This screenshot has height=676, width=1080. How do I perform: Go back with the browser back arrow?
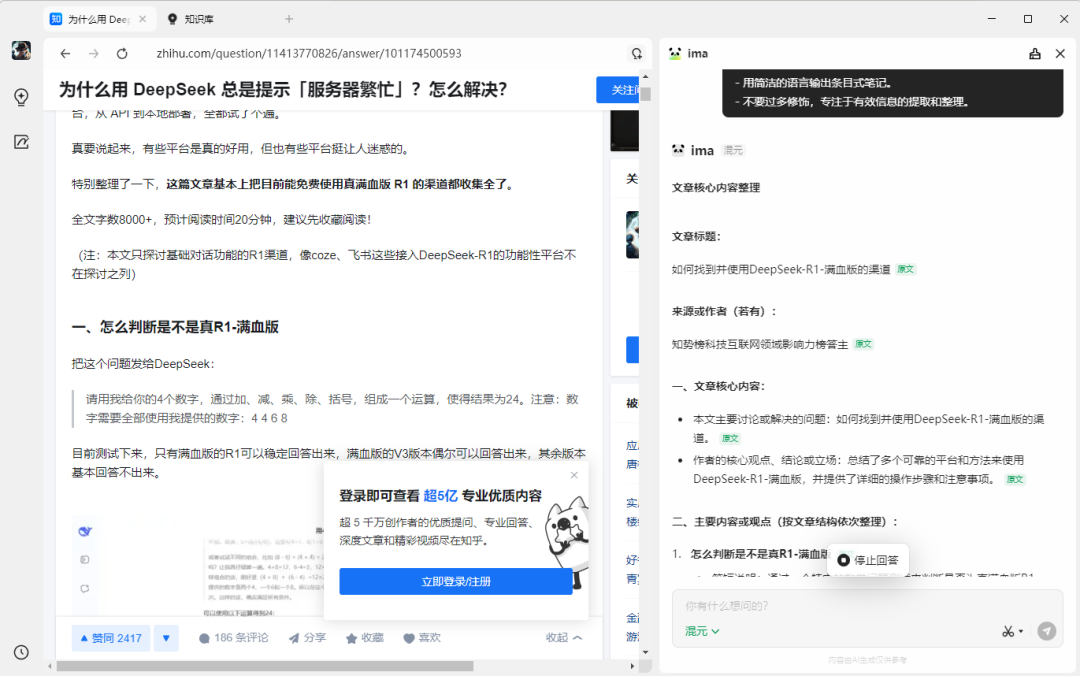tap(65, 54)
